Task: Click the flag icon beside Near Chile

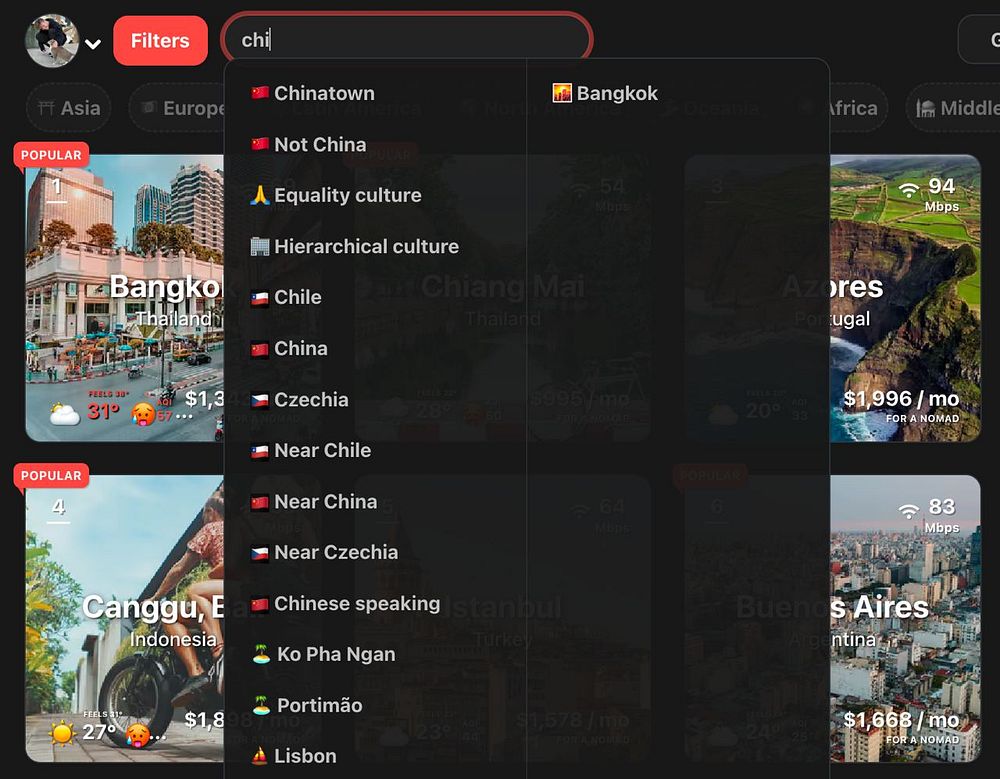Action: pyautogui.click(x=260, y=451)
